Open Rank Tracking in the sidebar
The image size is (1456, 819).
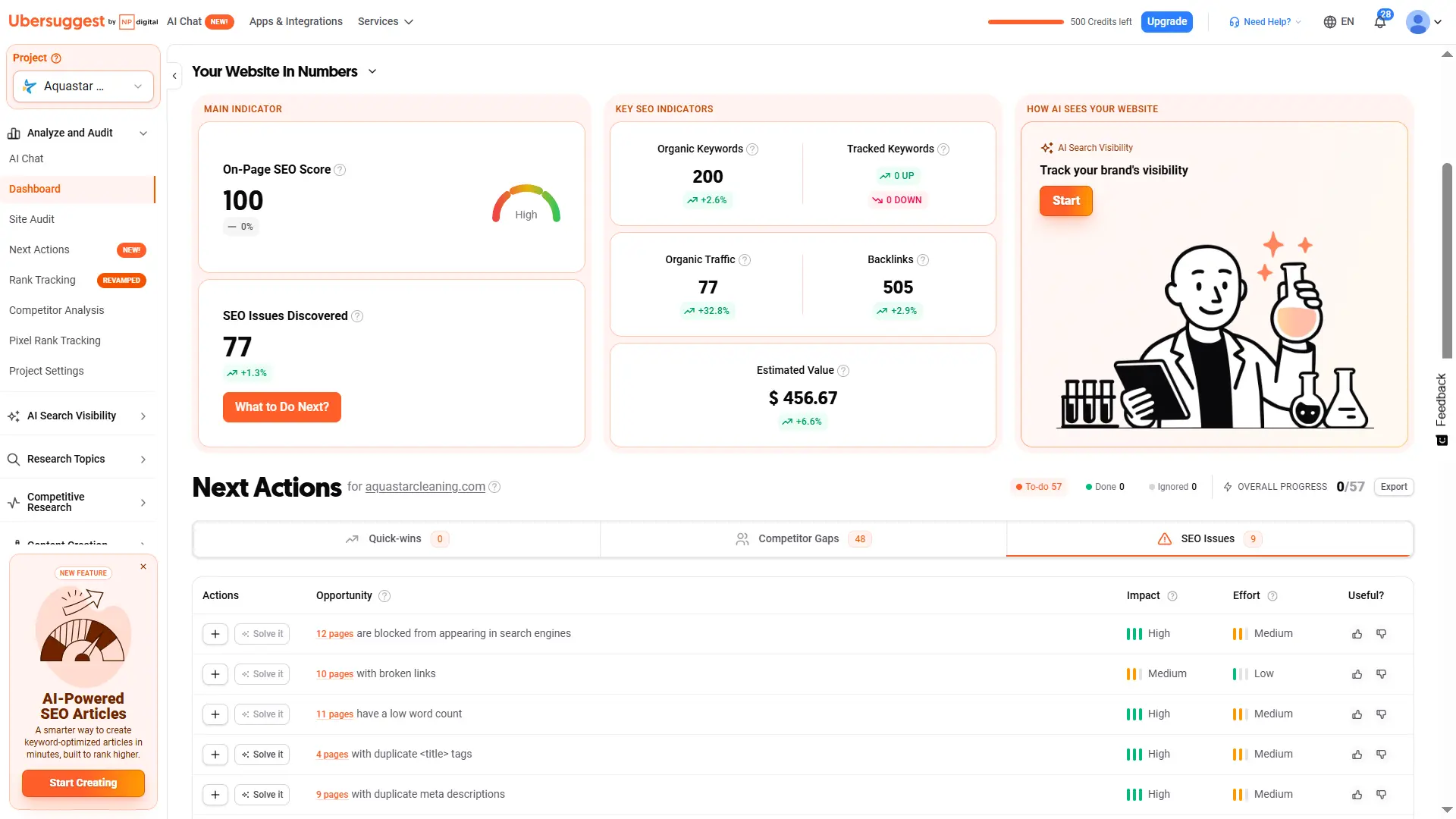click(x=42, y=280)
